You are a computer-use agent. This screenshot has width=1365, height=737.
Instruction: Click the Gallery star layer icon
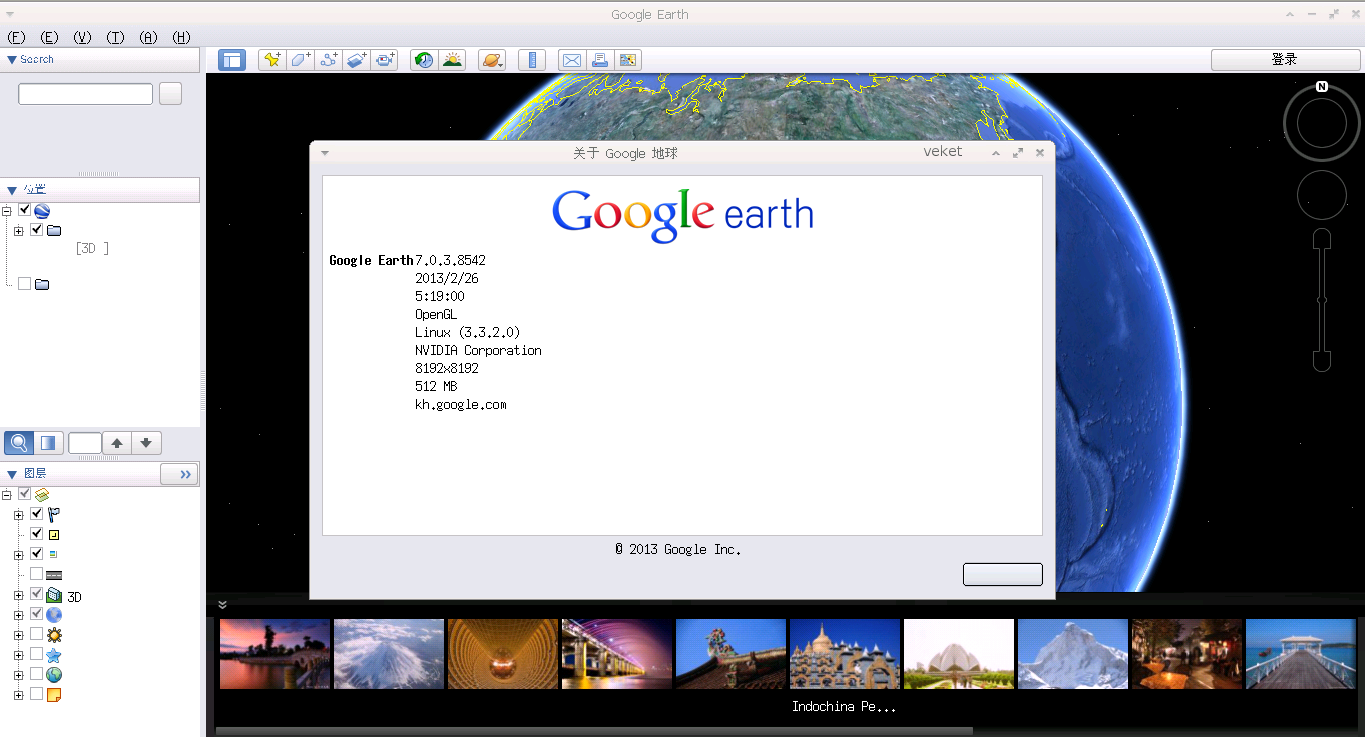coord(54,655)
